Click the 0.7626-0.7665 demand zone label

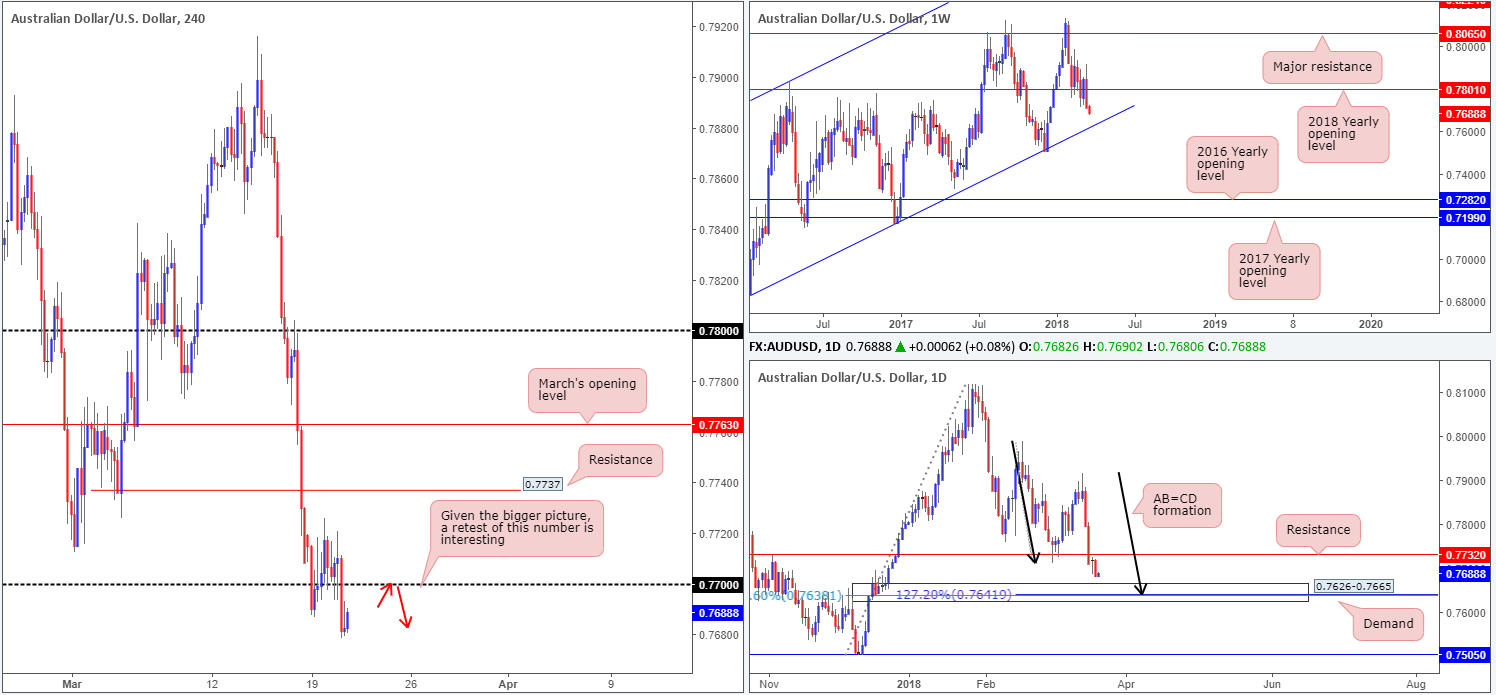pos(1353,586)
